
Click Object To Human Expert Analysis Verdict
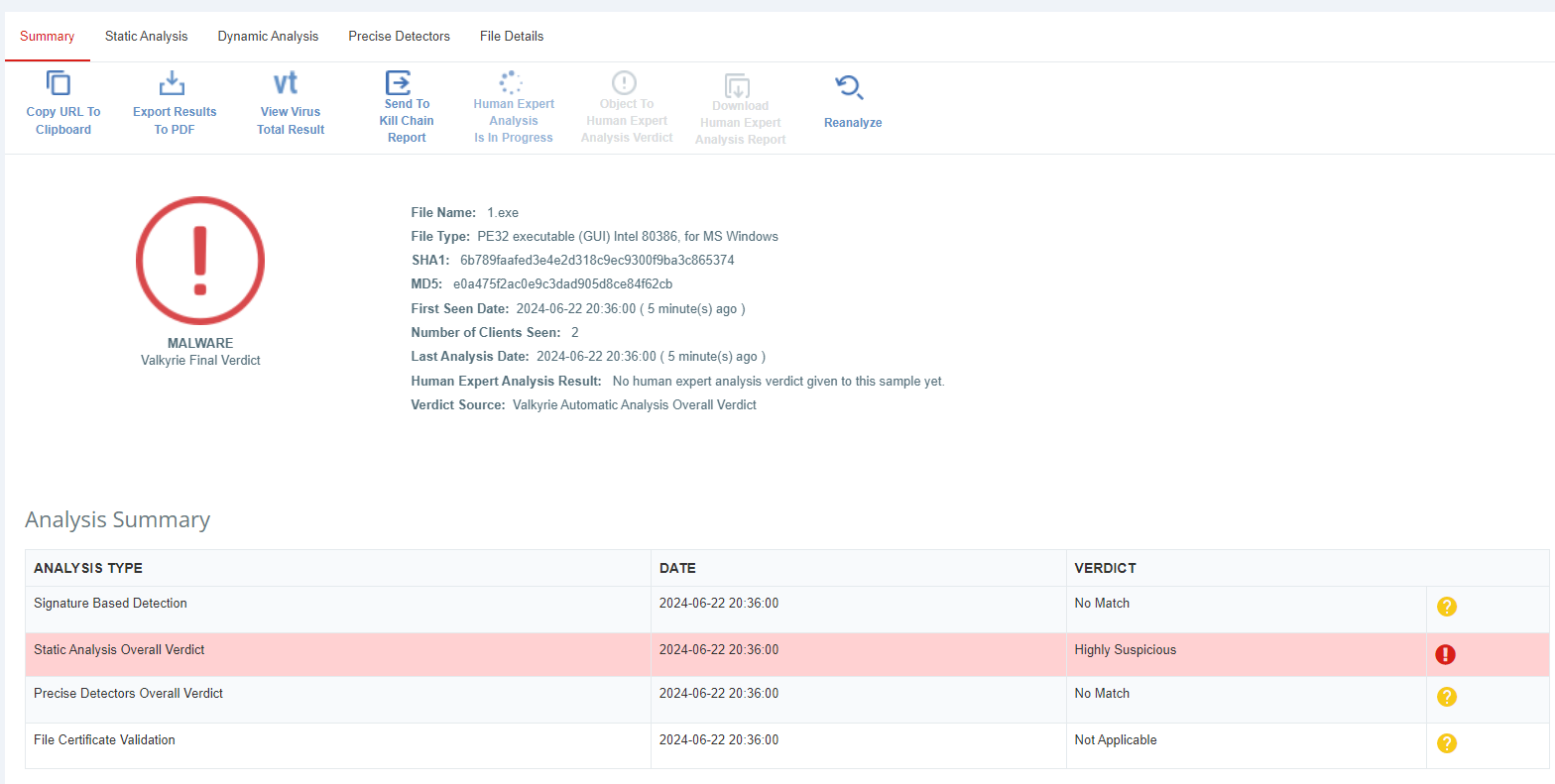627,107
